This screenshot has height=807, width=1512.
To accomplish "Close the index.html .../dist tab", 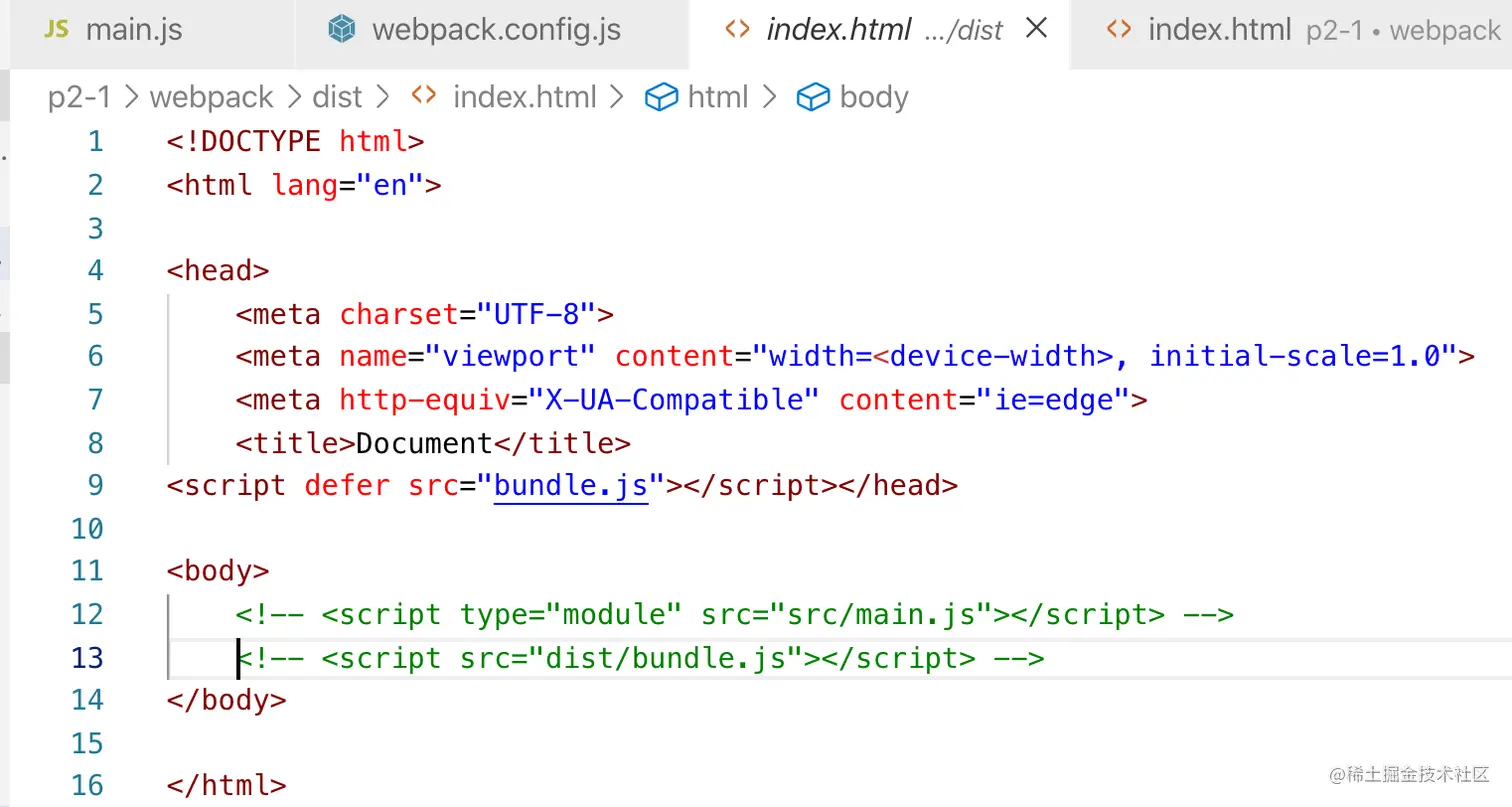I will coord(1037,29).
